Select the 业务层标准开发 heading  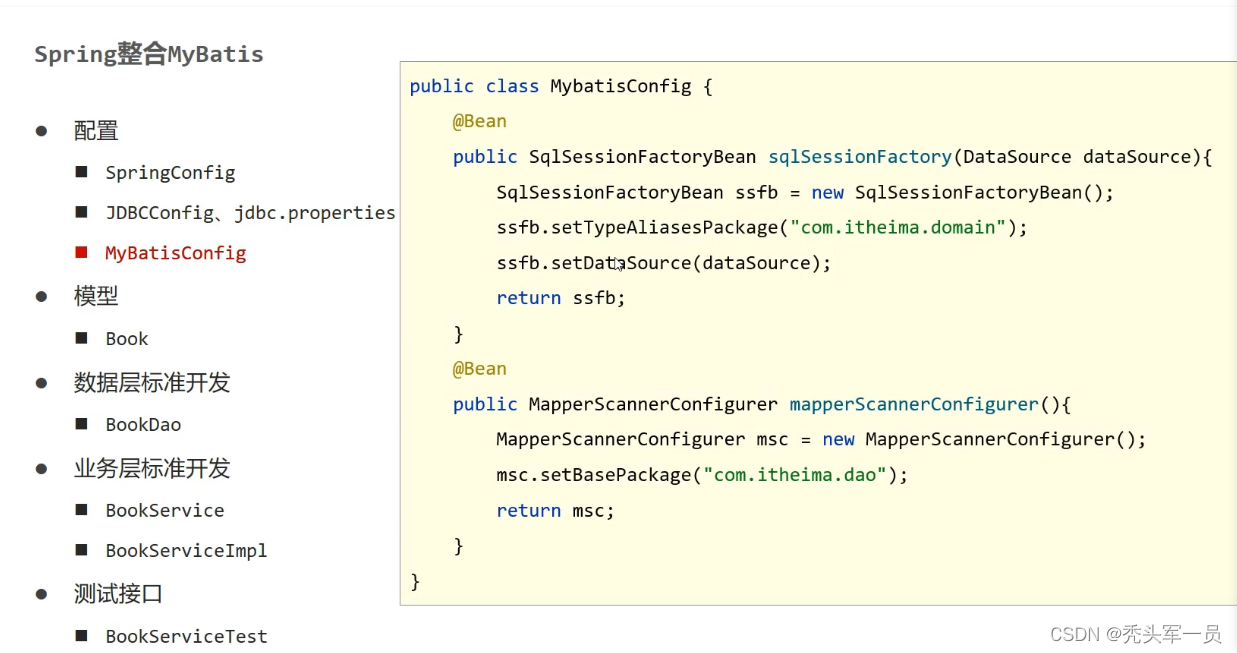coord(152,468)
